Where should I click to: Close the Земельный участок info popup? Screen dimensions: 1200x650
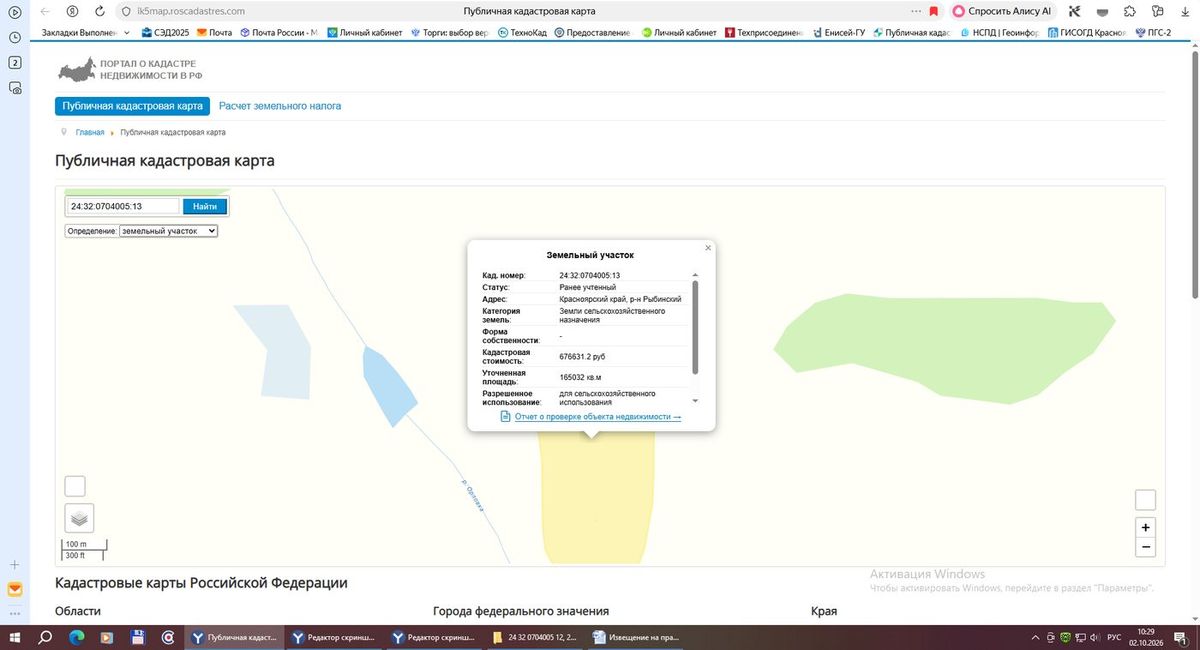[708, 247]
